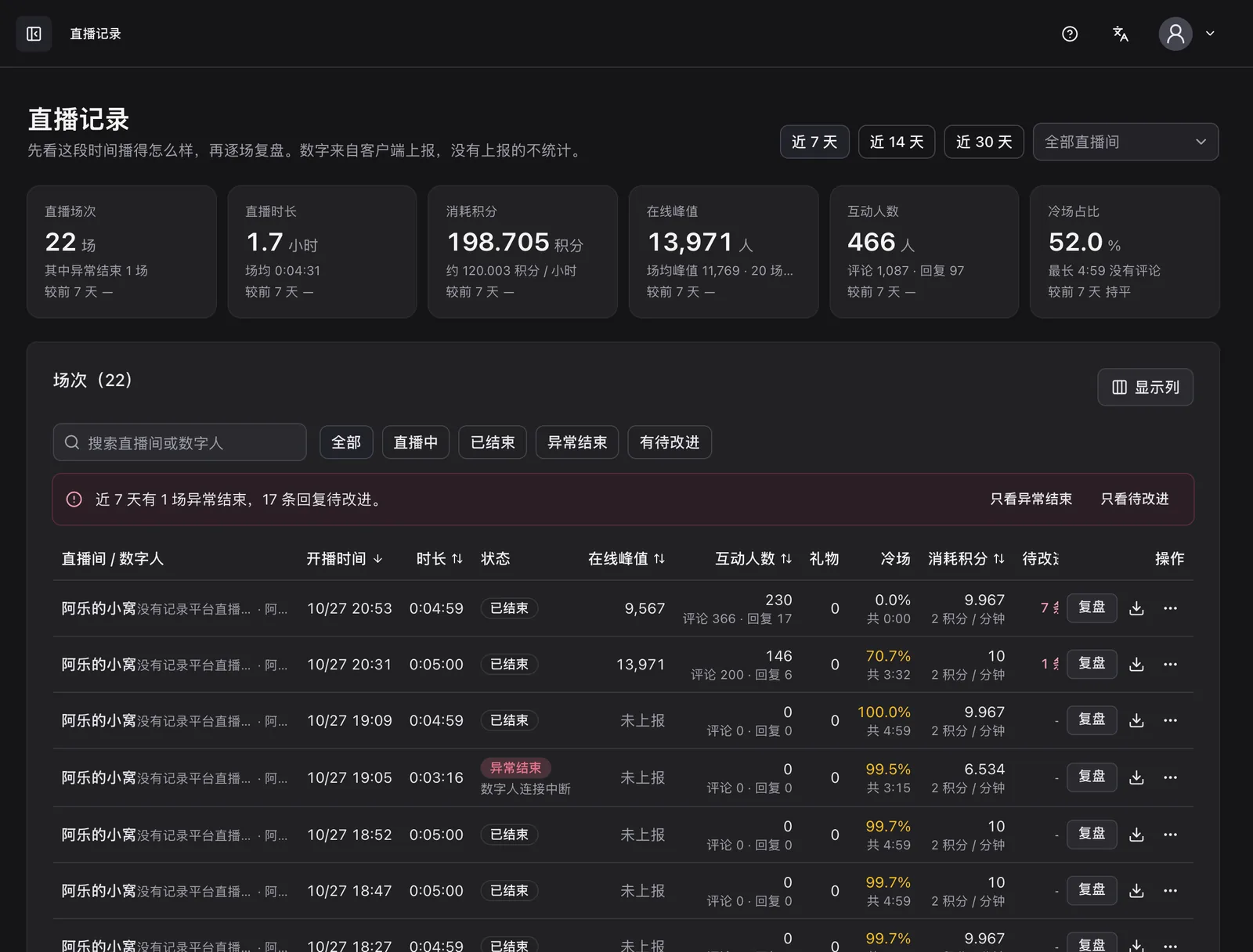
Task: Filter sessions by 有待改进
Action: tap(670, 442)
